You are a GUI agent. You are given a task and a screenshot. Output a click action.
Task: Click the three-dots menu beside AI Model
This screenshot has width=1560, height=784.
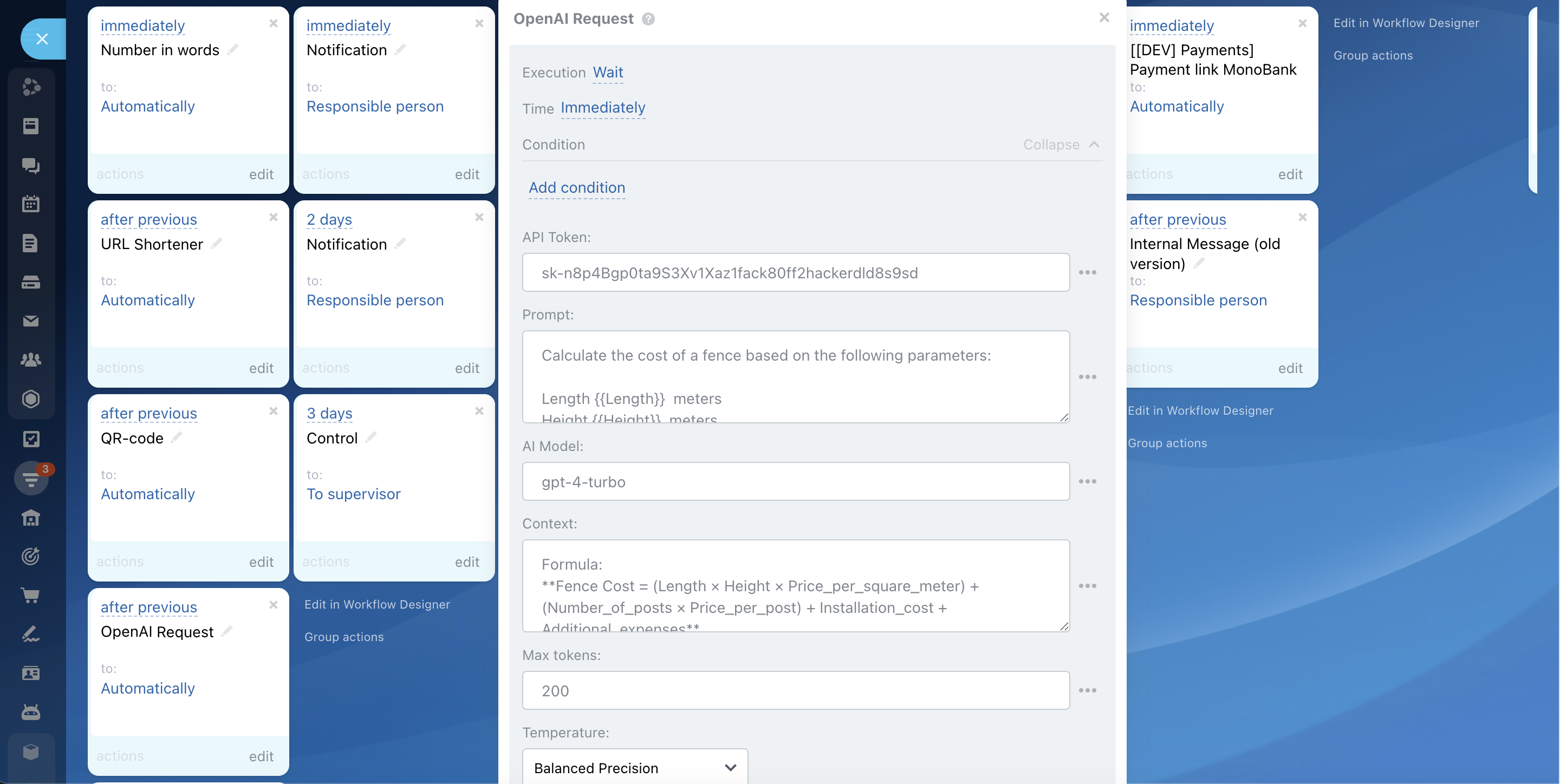pos(1087,481)
